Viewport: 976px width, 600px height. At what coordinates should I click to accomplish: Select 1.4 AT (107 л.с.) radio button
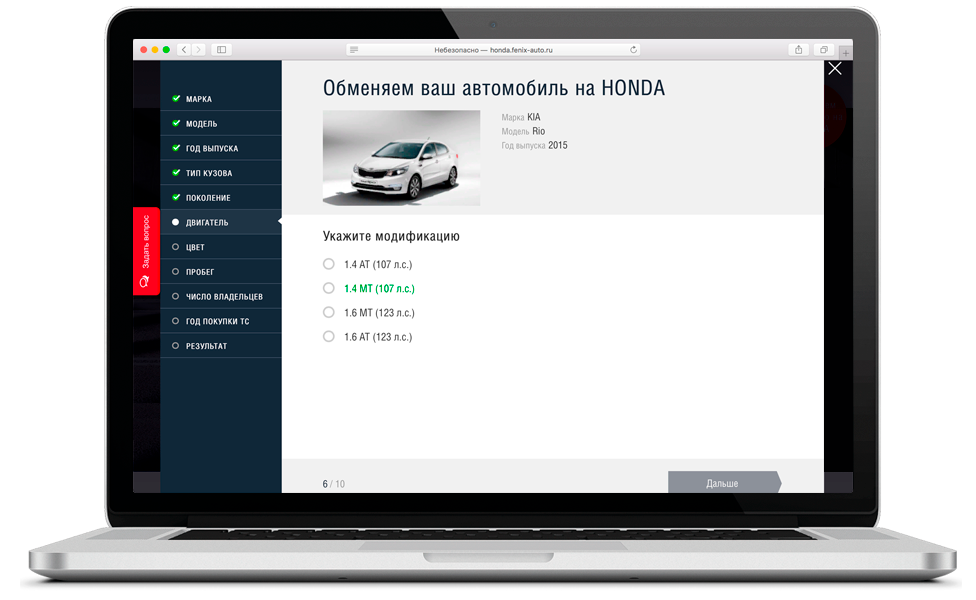pos(329,264)
